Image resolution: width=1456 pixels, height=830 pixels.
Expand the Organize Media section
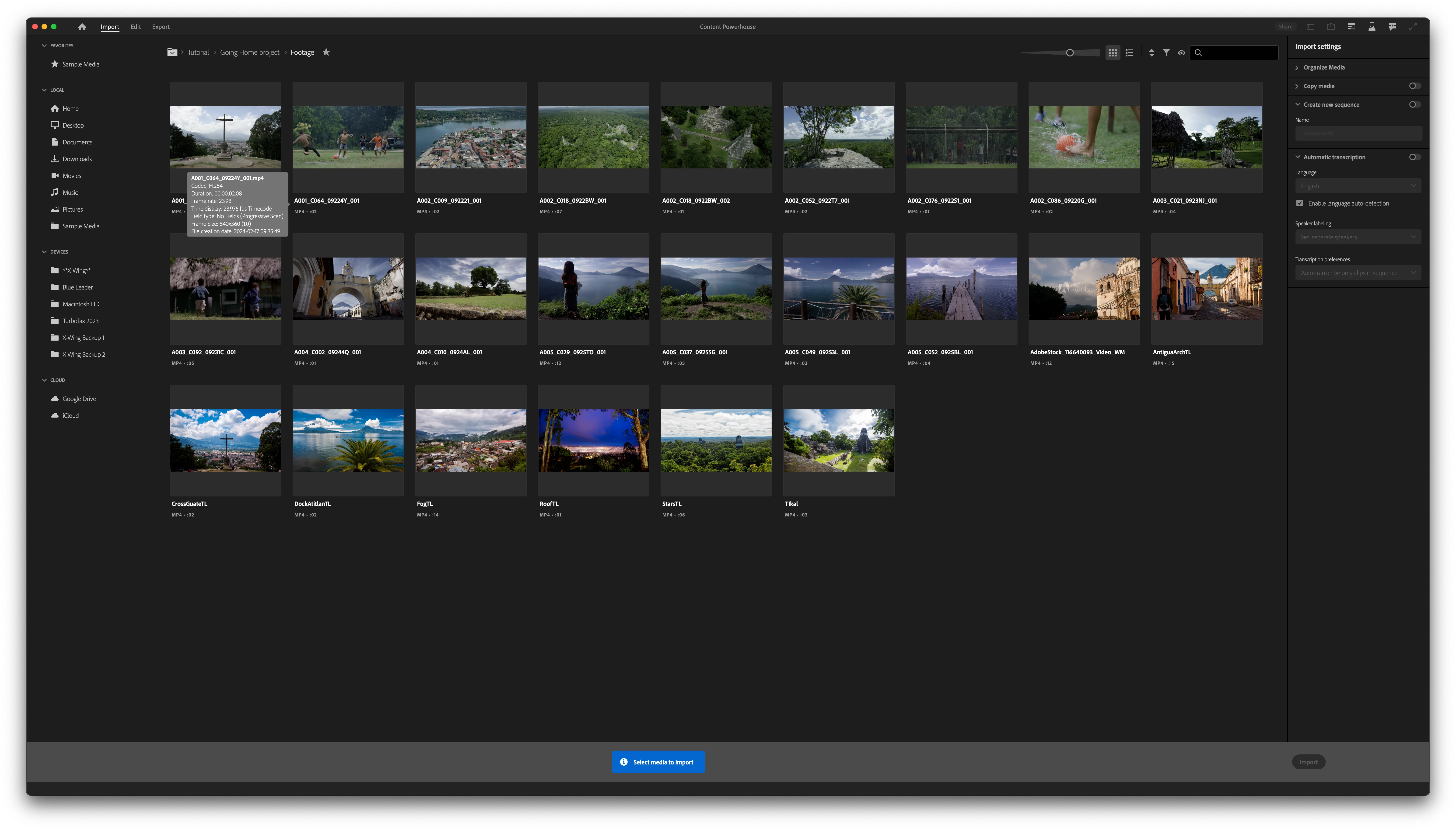[1324, 67]
